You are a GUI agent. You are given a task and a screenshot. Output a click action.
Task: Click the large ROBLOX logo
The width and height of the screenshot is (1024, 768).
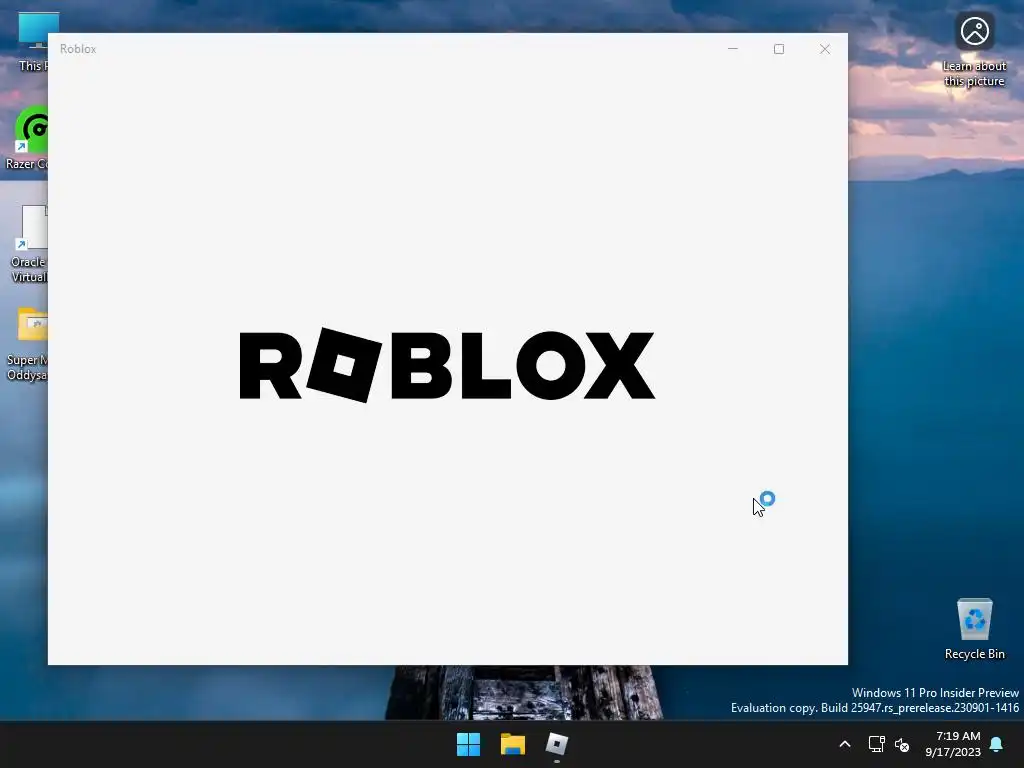click(x=447, y=365)
